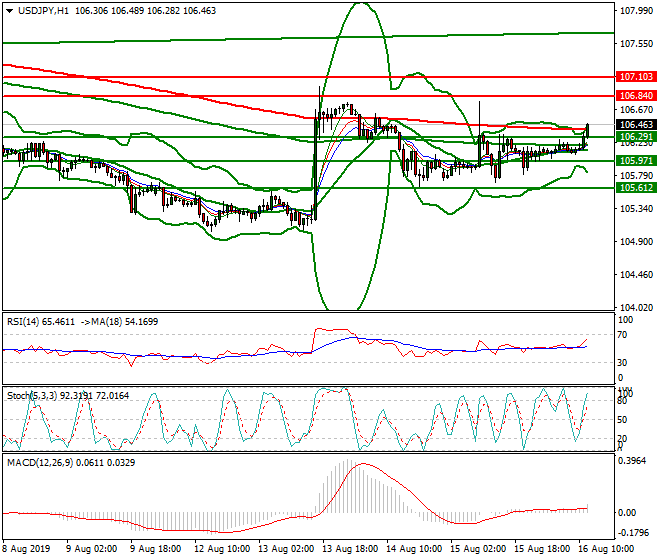Screen dimensions: 660x560
Task: Click the RSI 70 level scale value
Action: 623,335
